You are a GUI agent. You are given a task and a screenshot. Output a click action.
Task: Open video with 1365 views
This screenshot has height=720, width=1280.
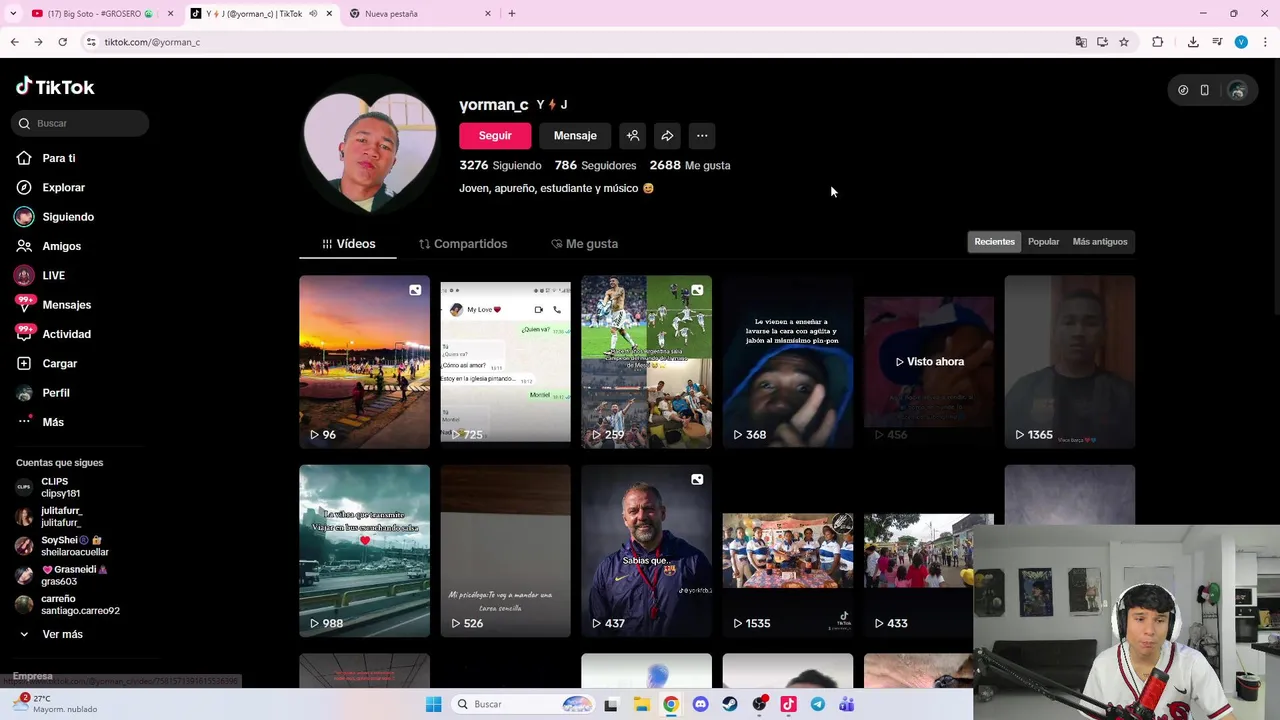click(1070, 362)
